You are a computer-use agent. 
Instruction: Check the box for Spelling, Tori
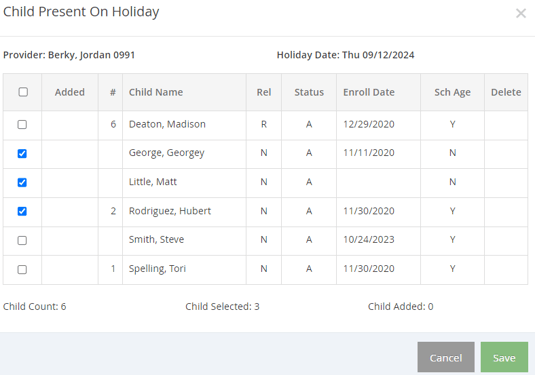[22, 269]
